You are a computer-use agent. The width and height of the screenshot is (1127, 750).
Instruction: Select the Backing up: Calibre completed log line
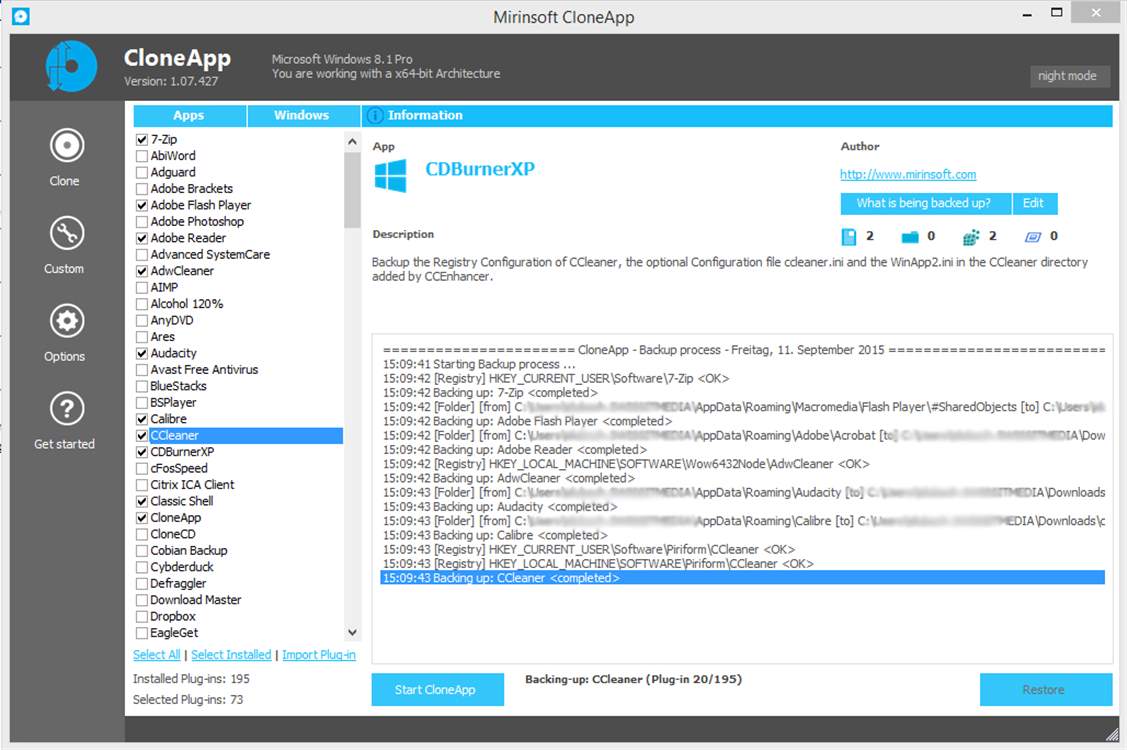pos(494,536)
